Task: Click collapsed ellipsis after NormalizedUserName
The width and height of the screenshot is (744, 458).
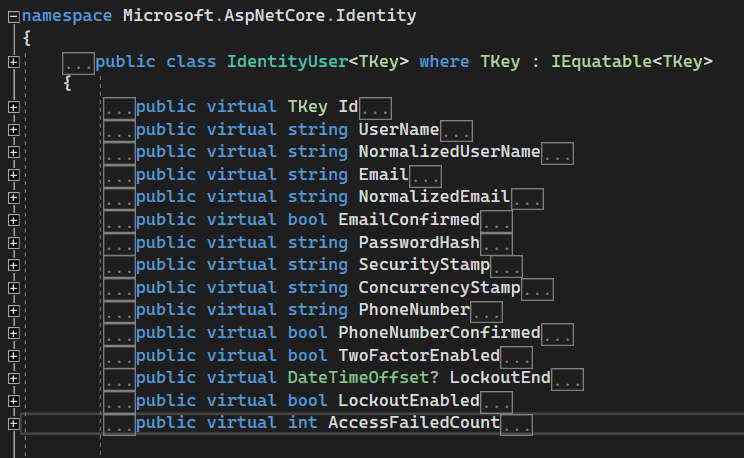Action: 557,153
